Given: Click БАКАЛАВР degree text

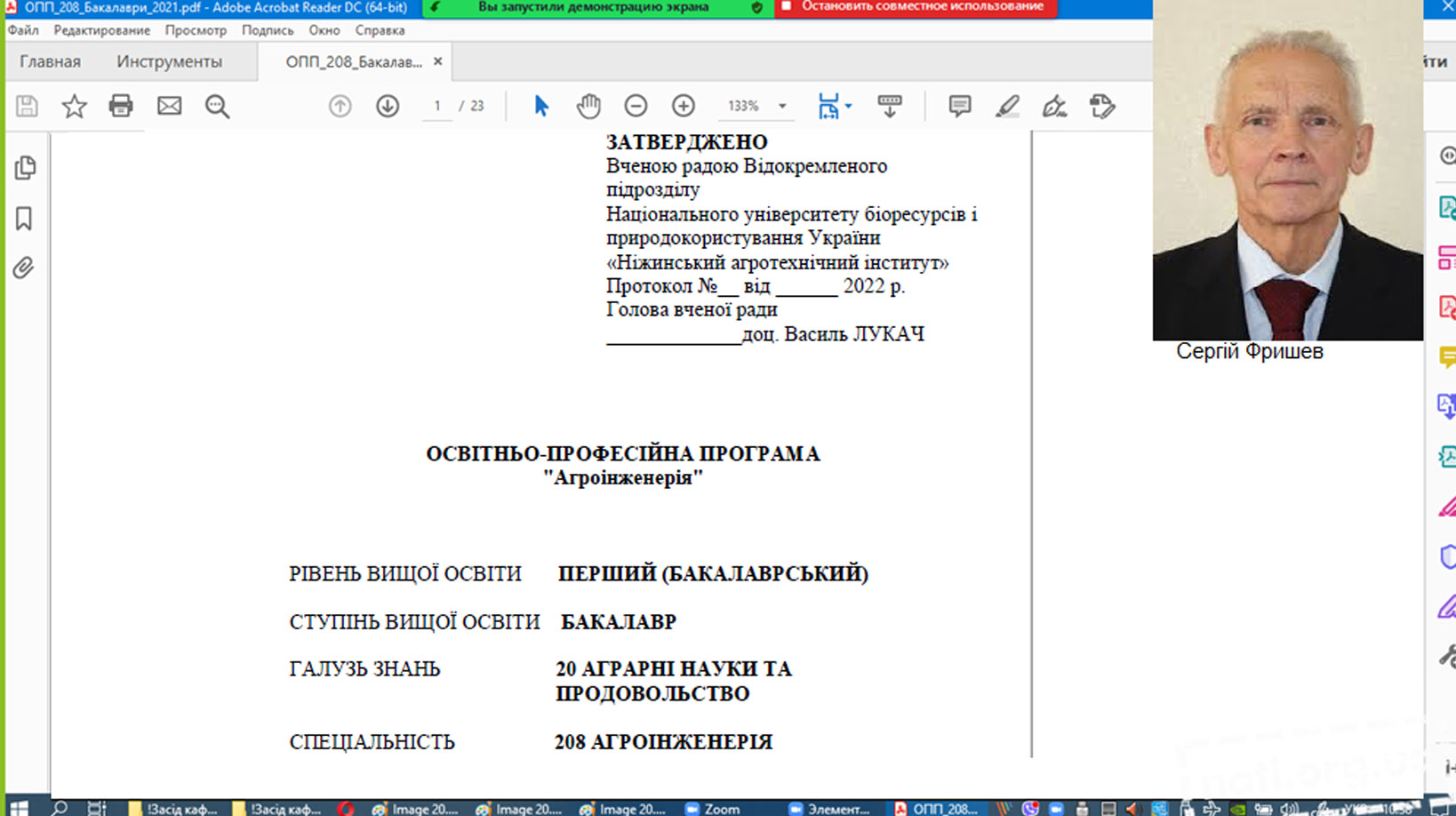Looking at the screenshot, I should 618,622.
